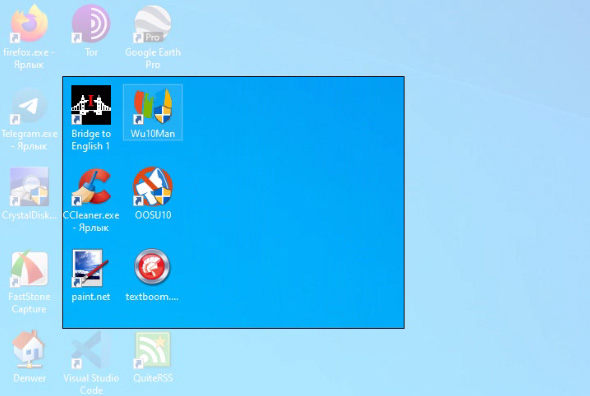Select the CrystalDisk shortcut icon
This screenshot has height=396, width=590.
[29, 187]
